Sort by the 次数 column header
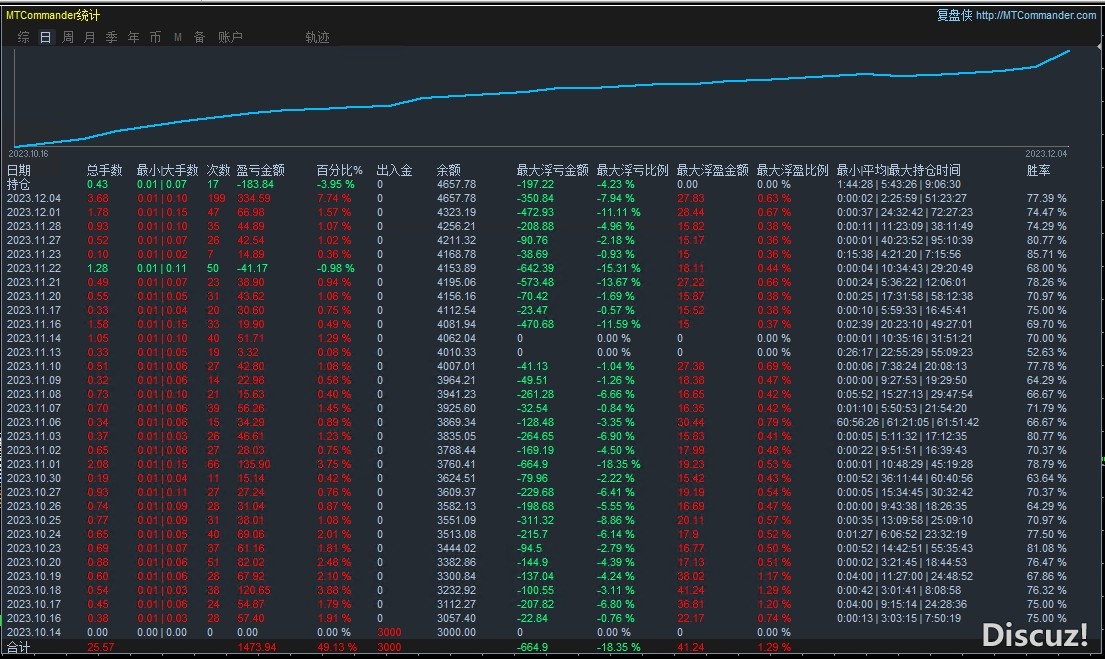 coord(218,170)
